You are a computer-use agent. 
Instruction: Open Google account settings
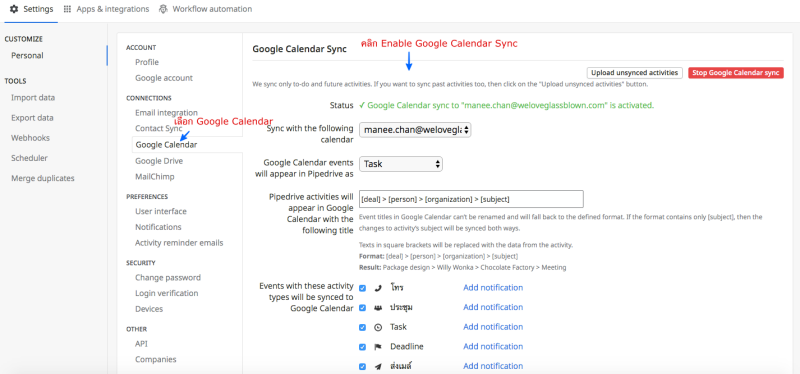[x=164, y=78]
